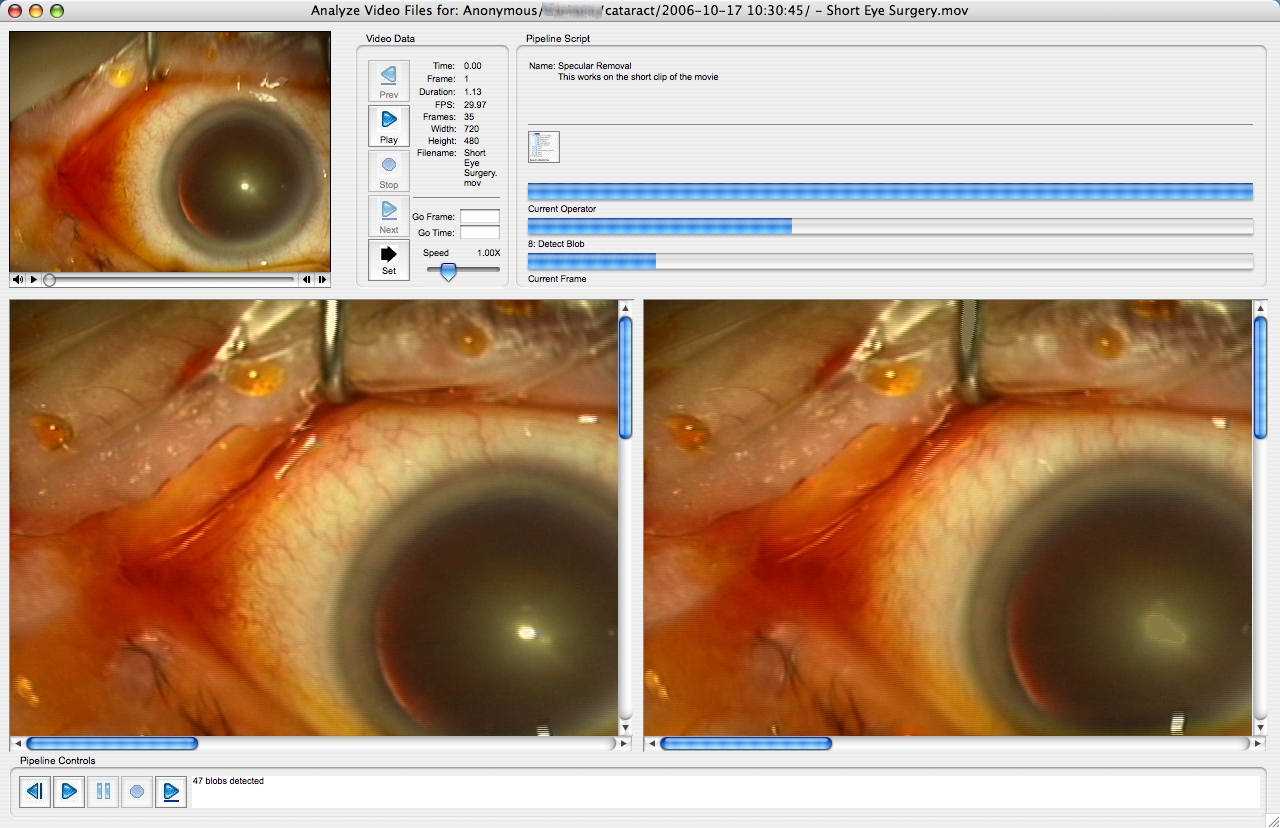The image size is (1280, 828).
Task: Run the pipeline with the play icon
Action: 69,792
